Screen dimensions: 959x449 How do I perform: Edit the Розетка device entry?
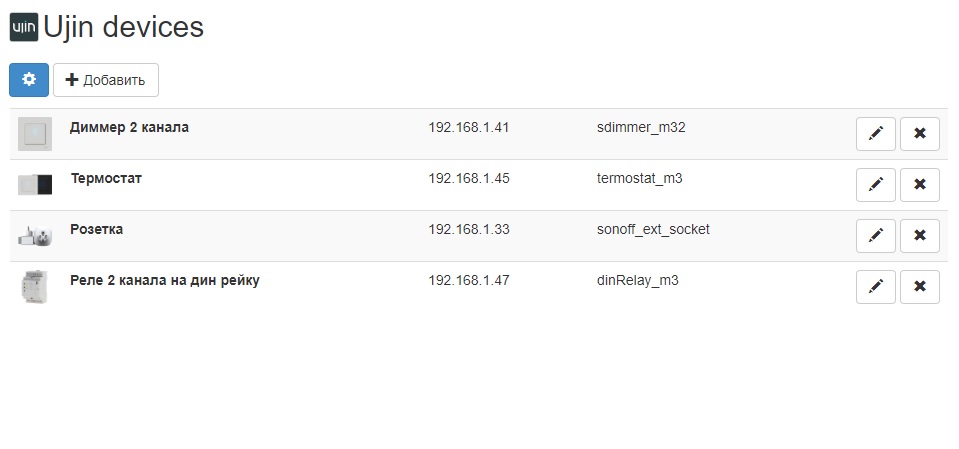876,236
